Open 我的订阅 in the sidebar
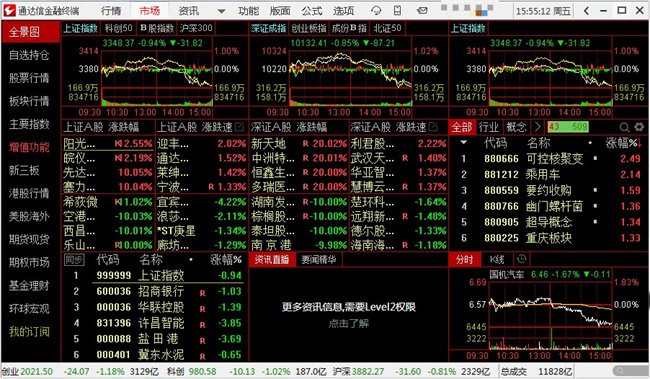This screenshot has height=379, width=650. (29, 331)
